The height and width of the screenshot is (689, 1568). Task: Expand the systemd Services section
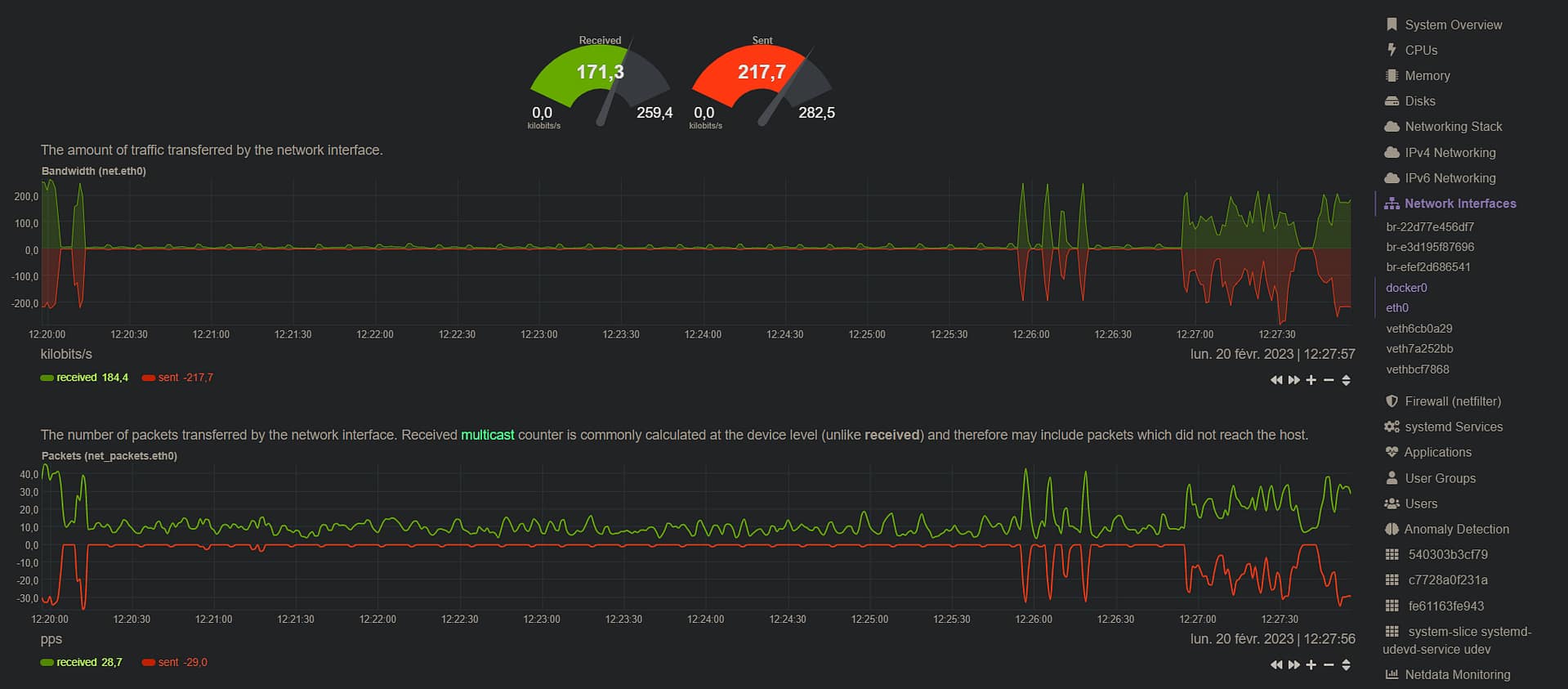click(1453, 427)
